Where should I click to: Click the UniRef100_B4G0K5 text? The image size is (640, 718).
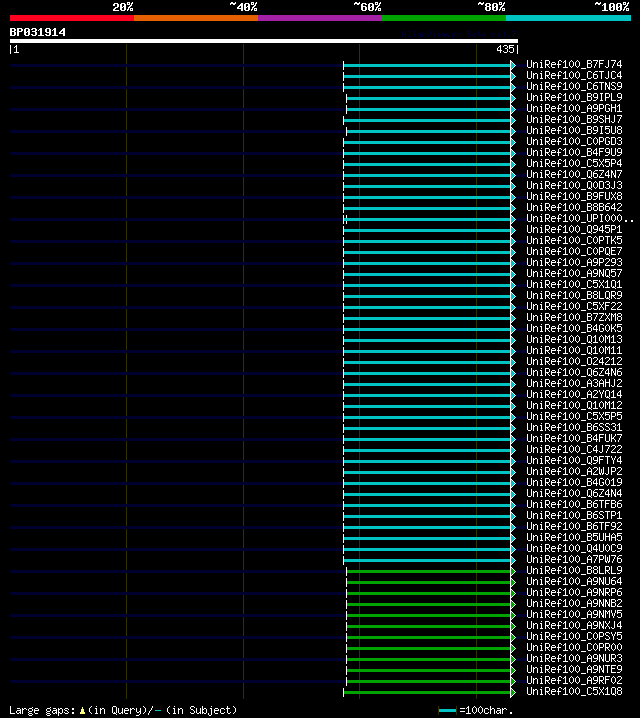pos(574,328)
